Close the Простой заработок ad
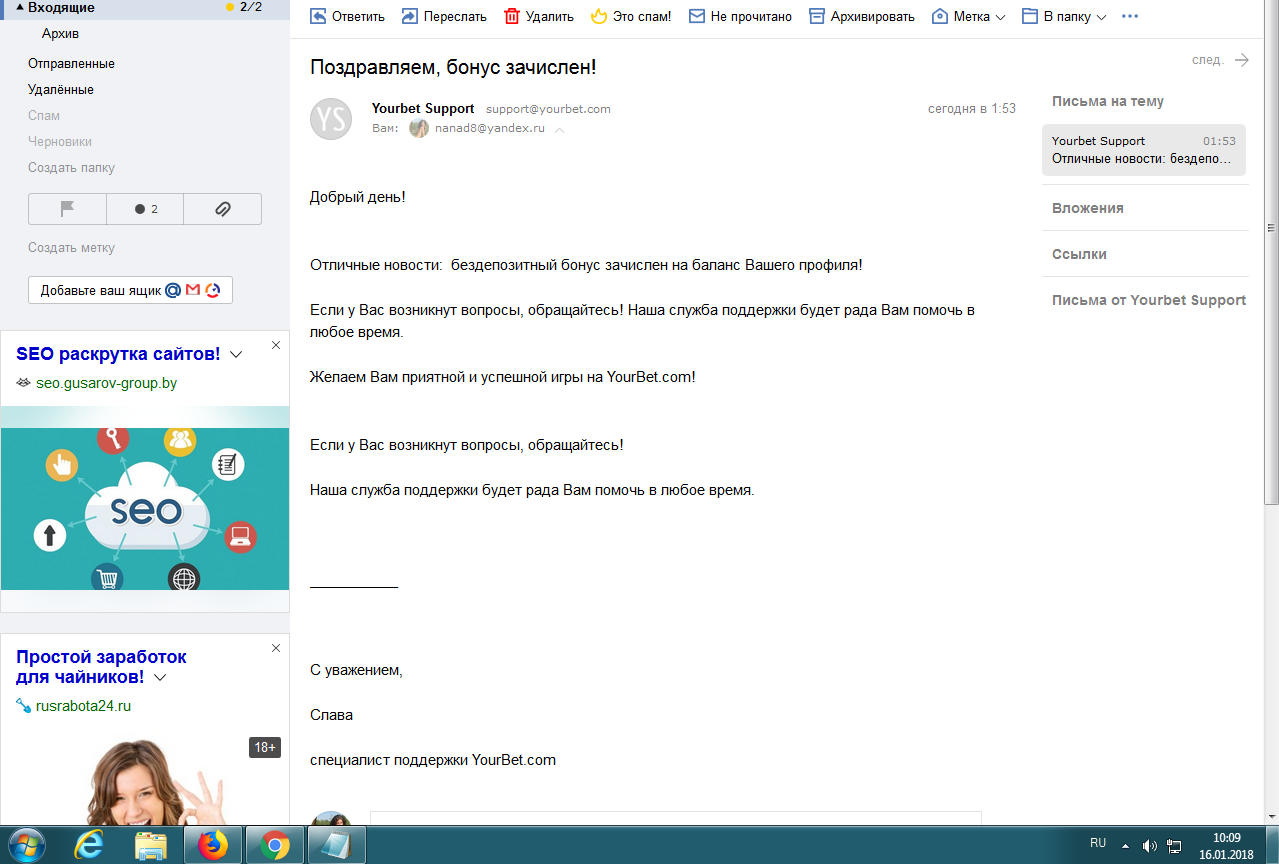 [276, 648]
